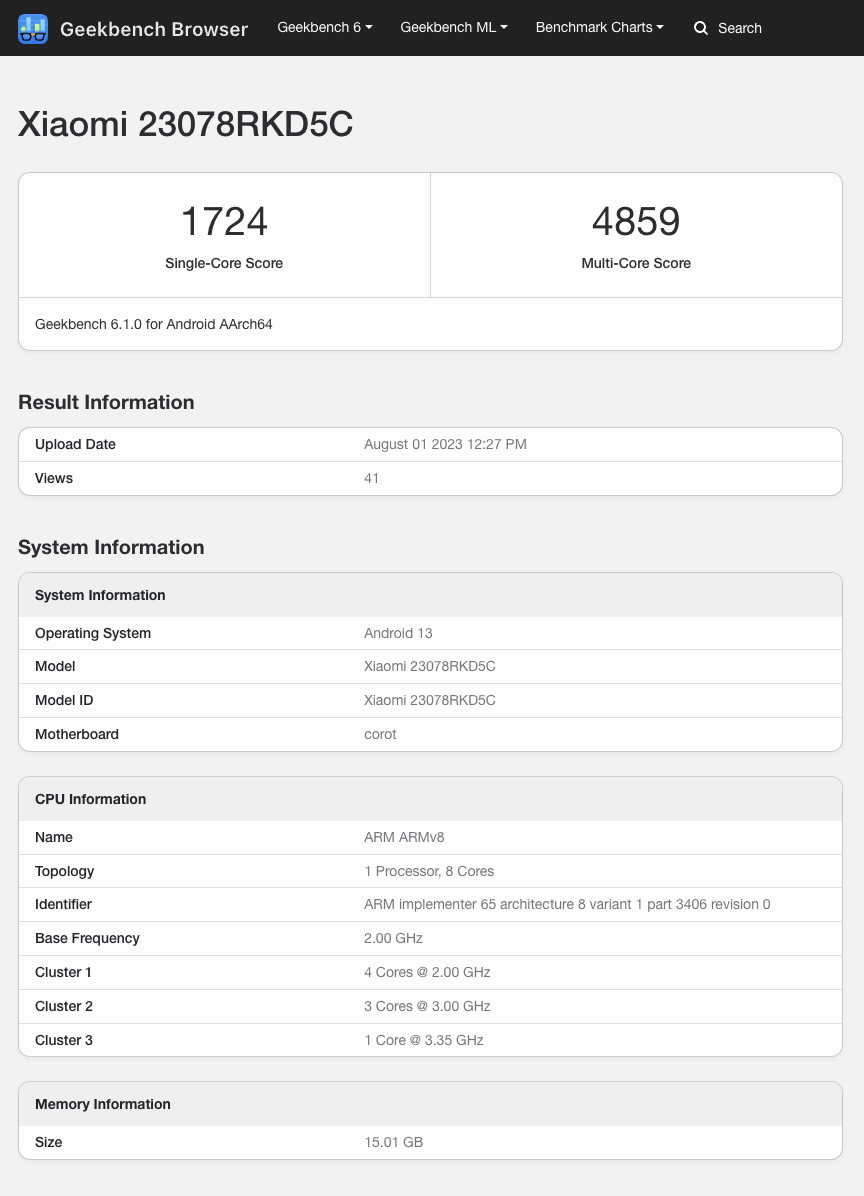The image size is (864, 1196).
Task: Click the Geekbench logo icon
Action: [33, 28]
